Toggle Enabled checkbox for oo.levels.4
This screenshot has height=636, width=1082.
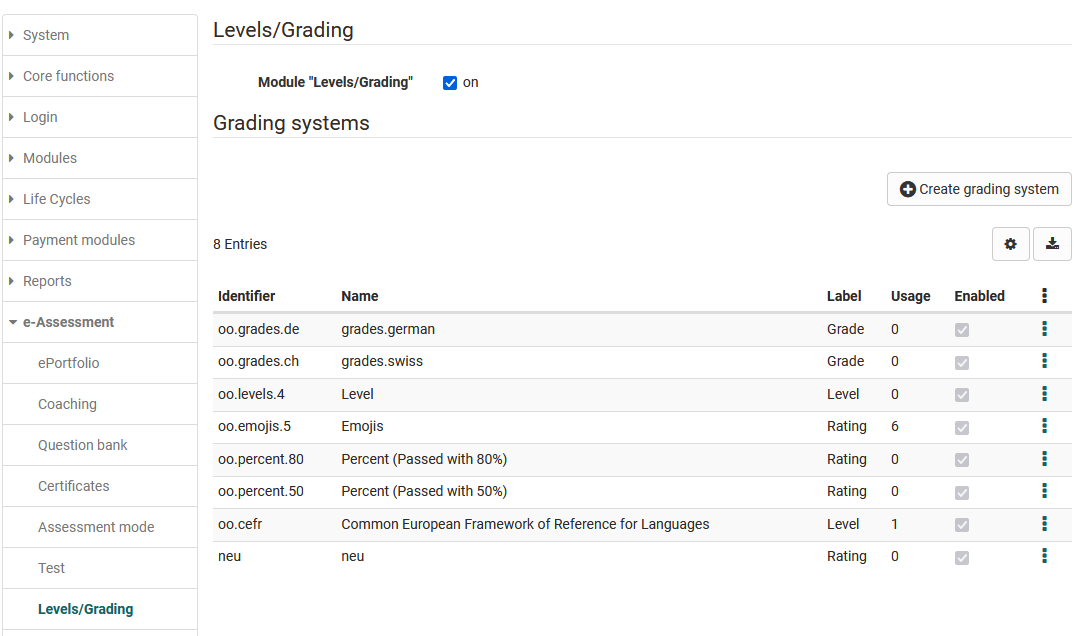point(962,395)
